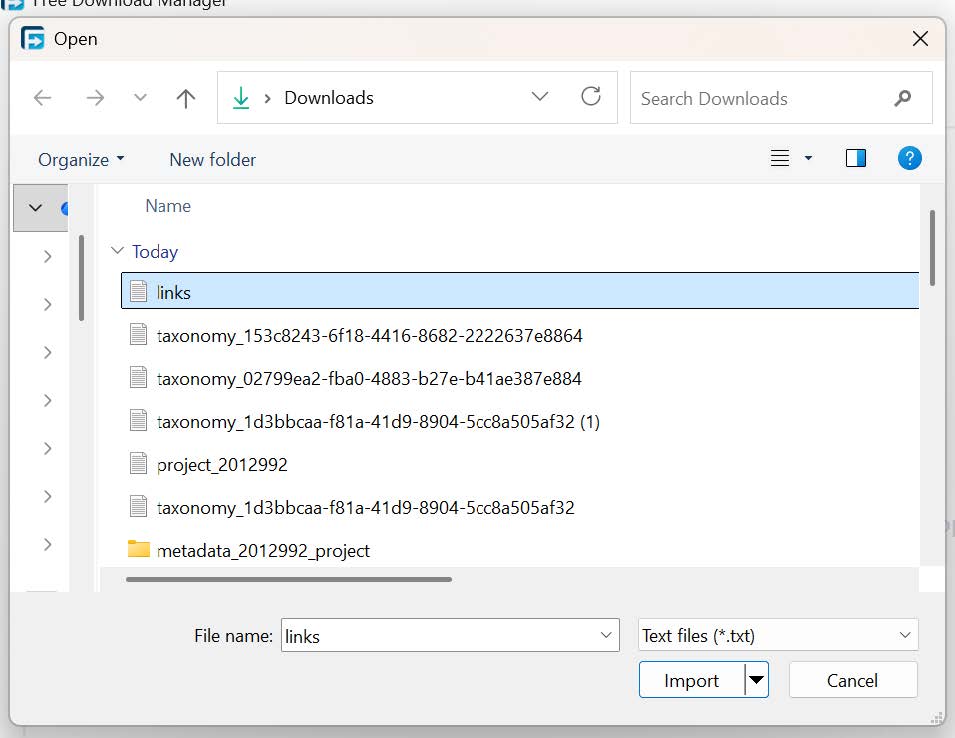Toggle the preview pane
Image resolution: width=955 pixels, height=738 pixels.
[x=856, y=158]
